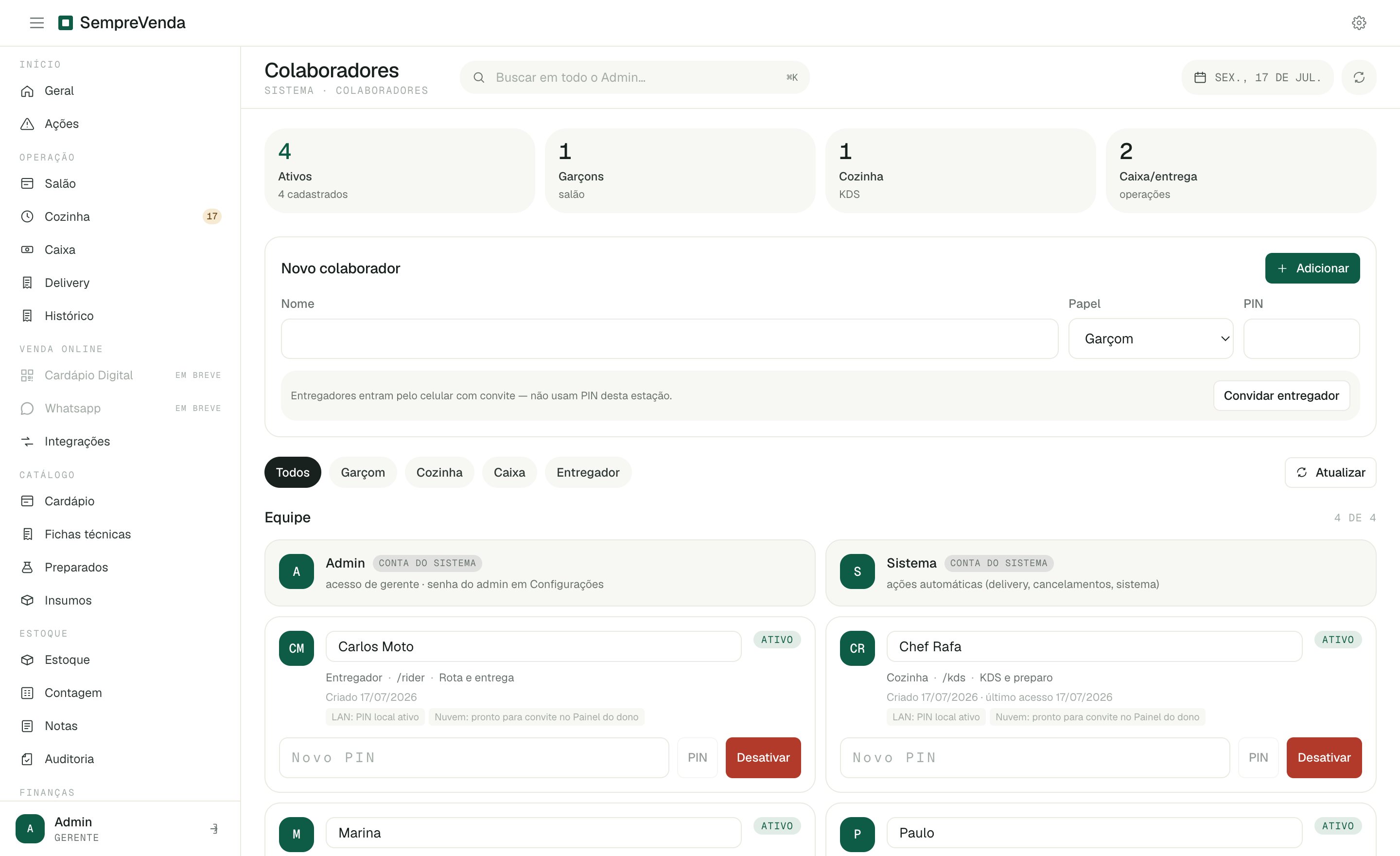Focus the PIN field for new colaborador
The width and height of the screenshot is (1400, 856).
tap(1301, 339)
